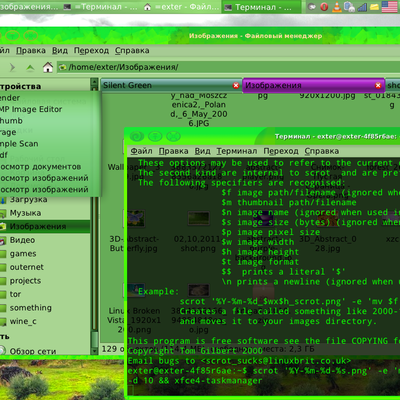Open wine_c folder in sidebar
This screenshot has width=400, height=400.
(x=23, y=321)
